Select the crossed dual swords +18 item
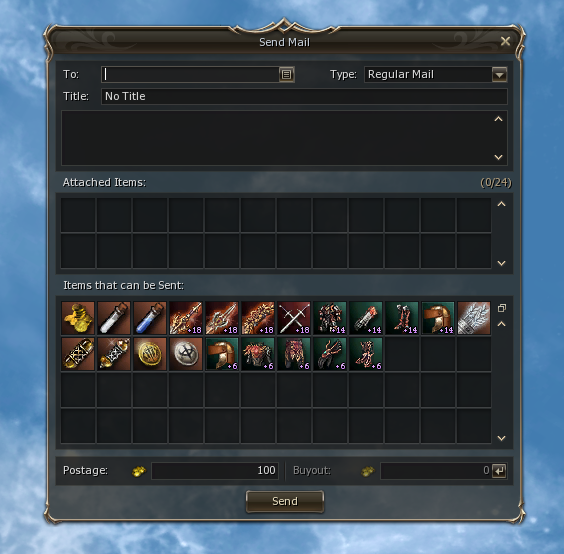 [294, 318]
